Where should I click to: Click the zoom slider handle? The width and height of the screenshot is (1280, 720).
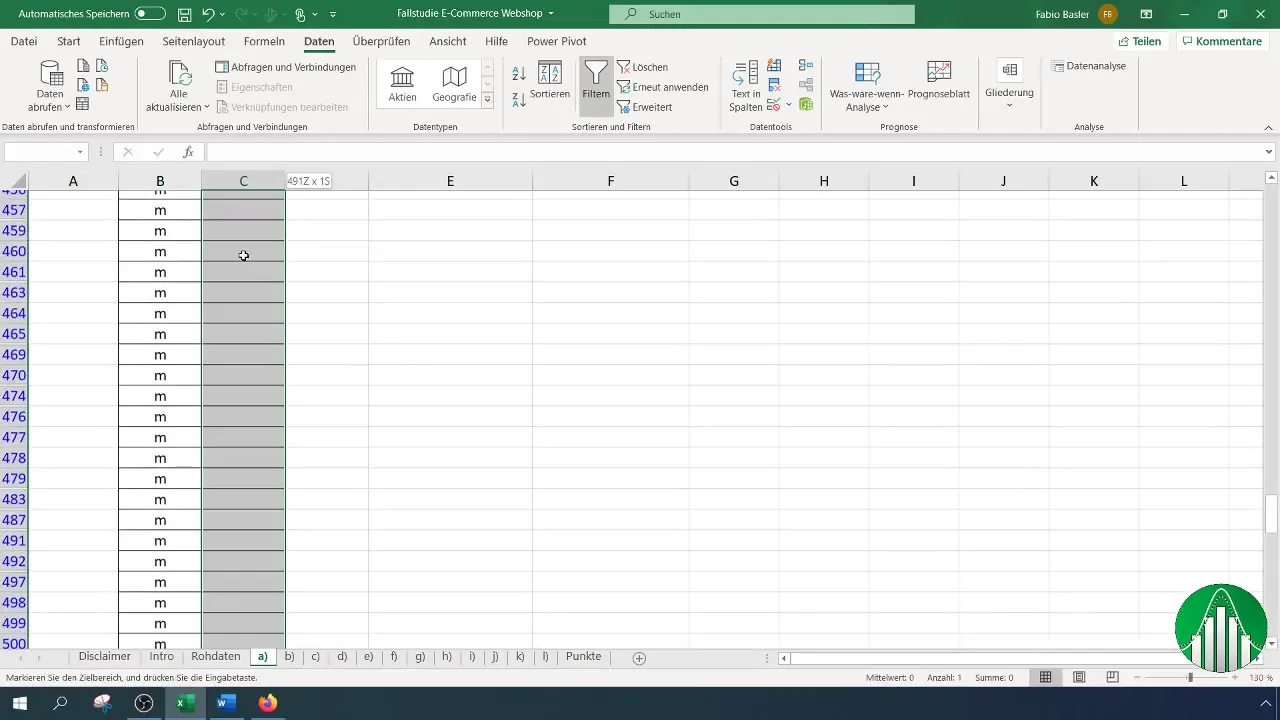1190,677
